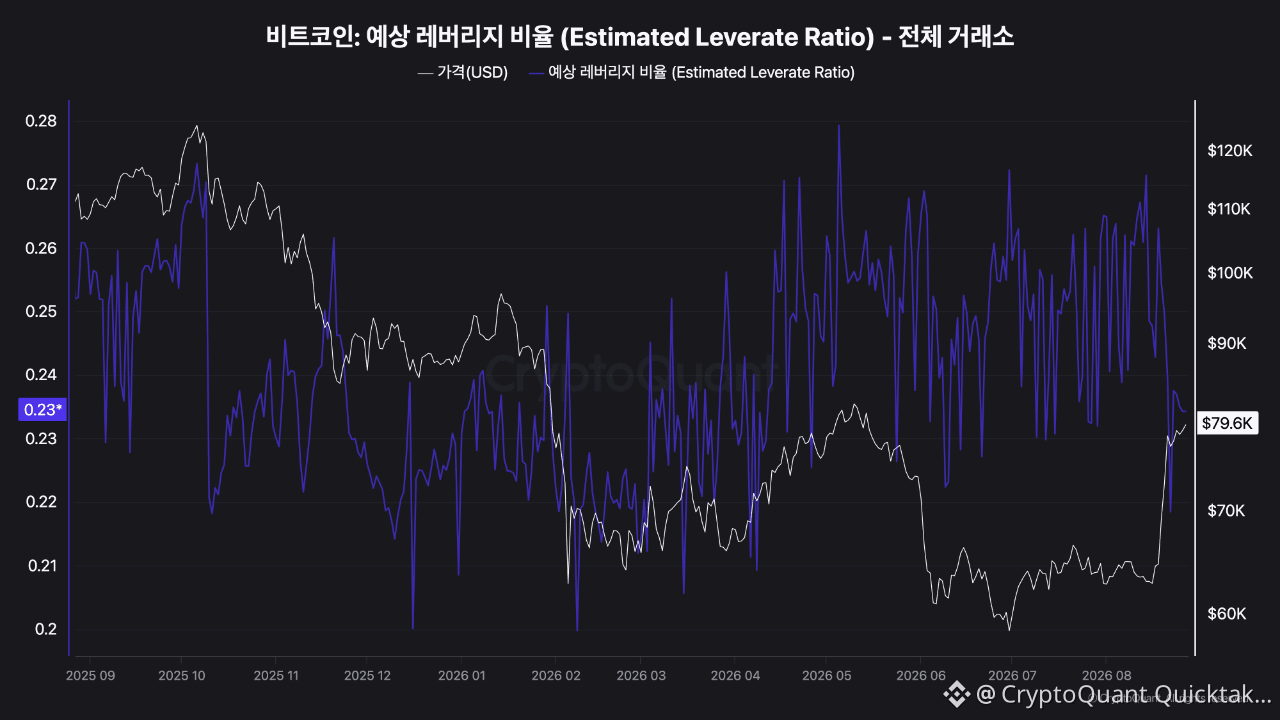
Task: Select the 2025 12 date label
Action: pyautogui.click(x=367, y=676)
